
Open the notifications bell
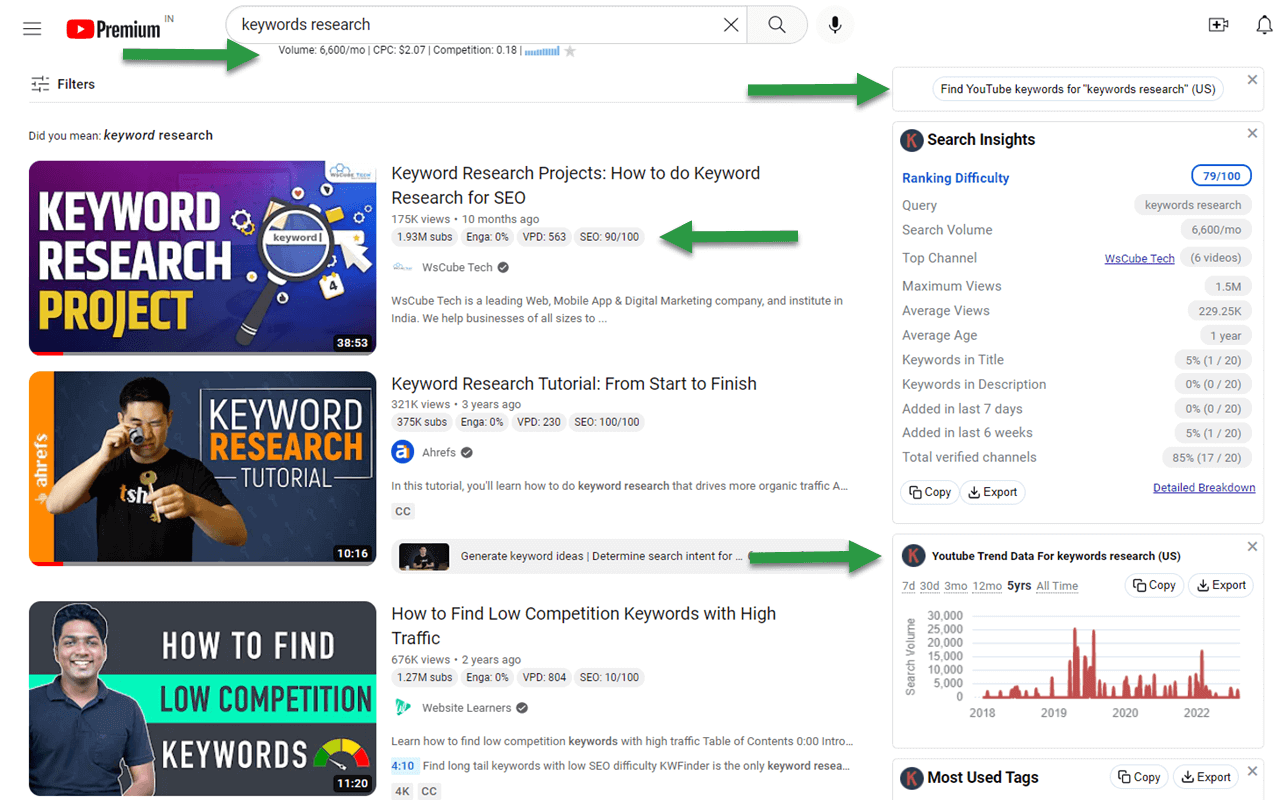(x=1264, y=25)
